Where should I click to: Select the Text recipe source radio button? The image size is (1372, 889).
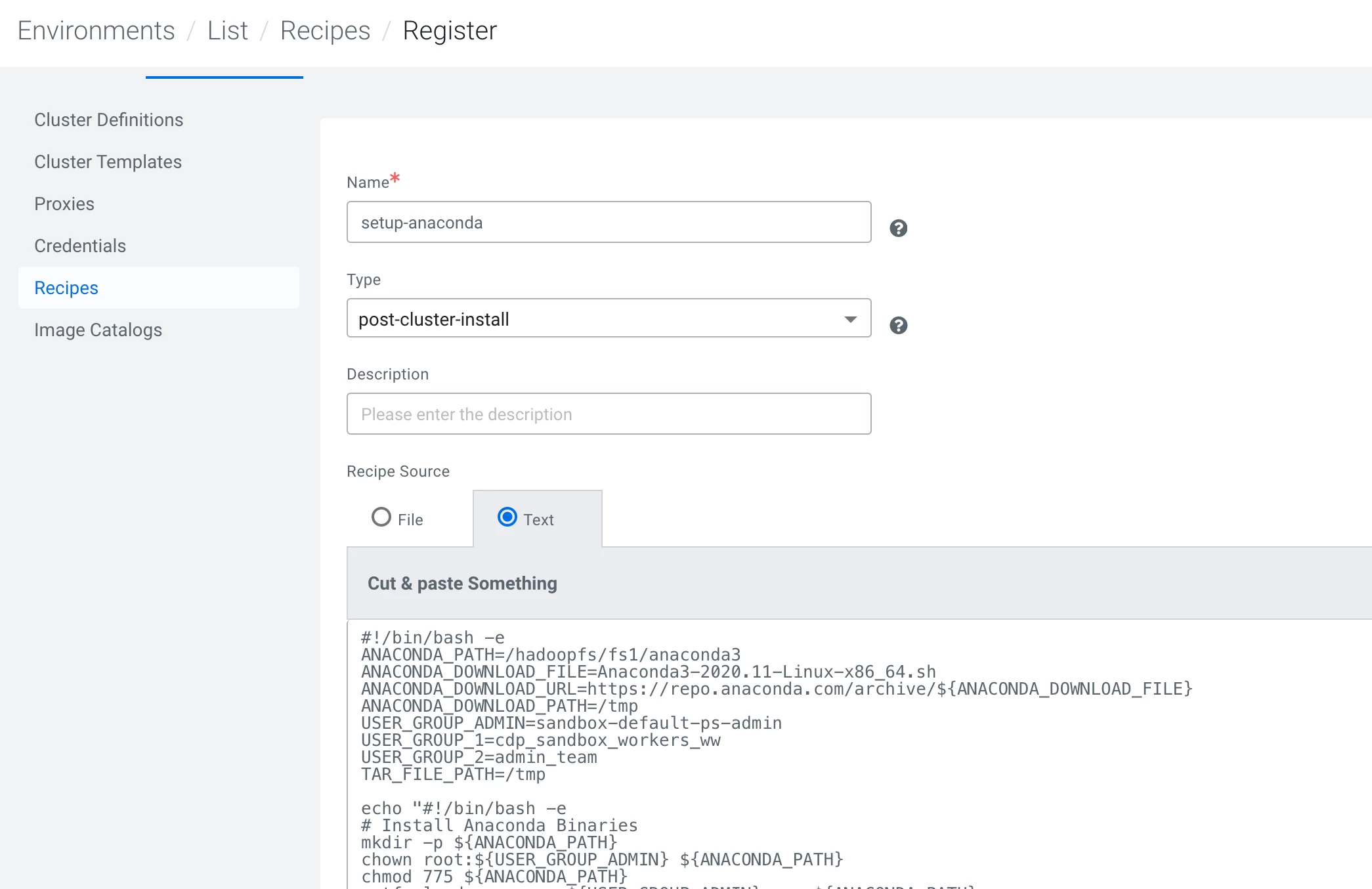click(507, 517)
